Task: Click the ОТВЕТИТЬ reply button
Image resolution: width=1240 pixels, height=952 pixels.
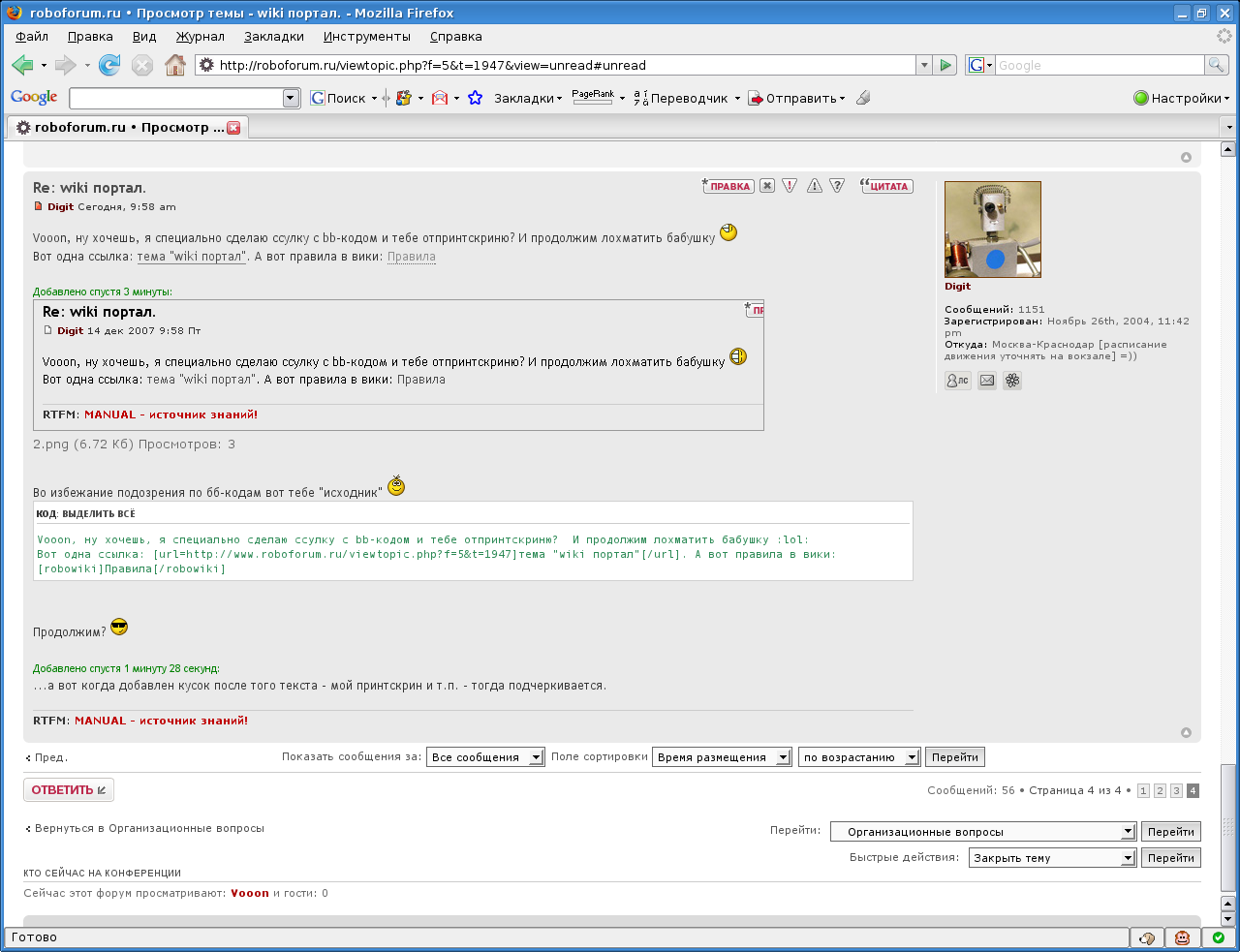Action: pyautogui.click(x=68, y=790)
